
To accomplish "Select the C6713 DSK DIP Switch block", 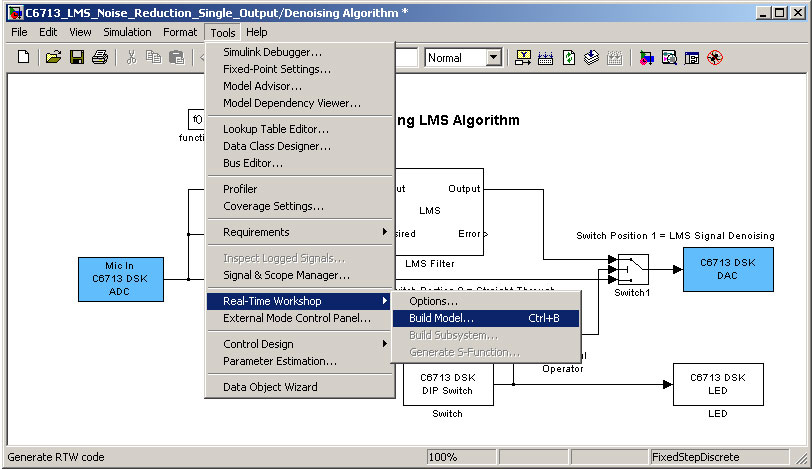I will point(448,384).
